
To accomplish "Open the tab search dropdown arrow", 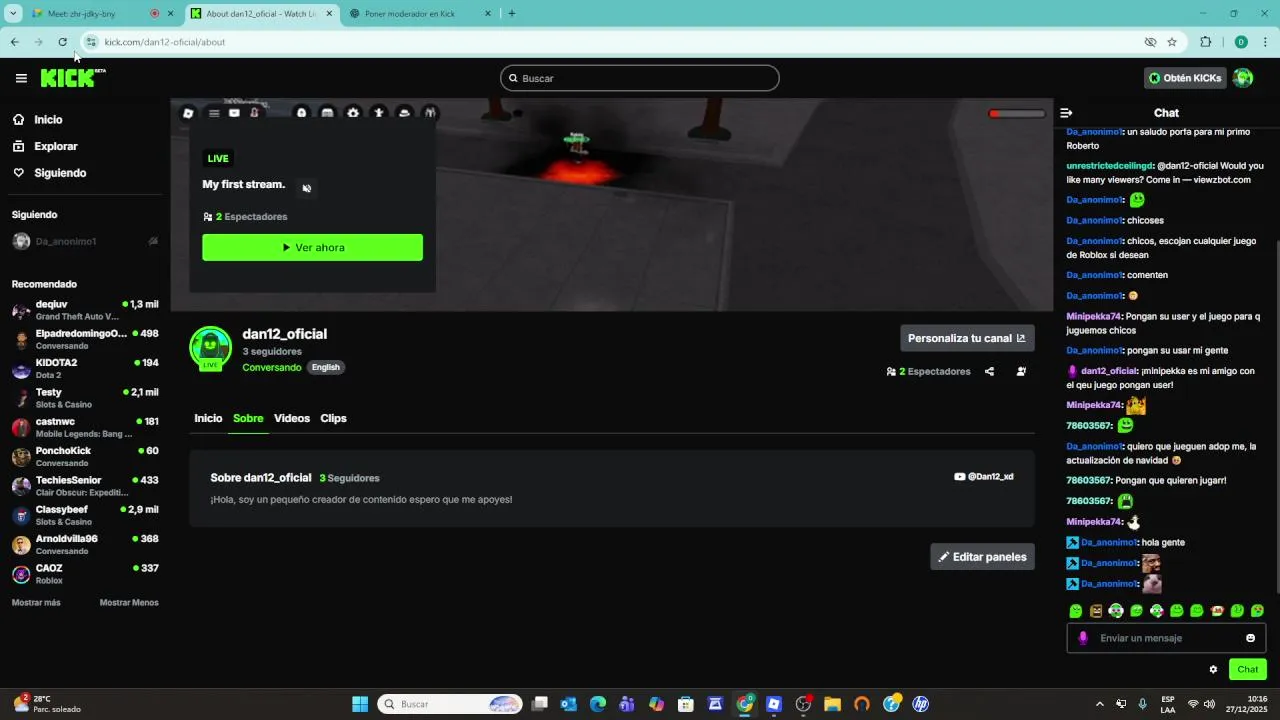I will tap(13, 14).
